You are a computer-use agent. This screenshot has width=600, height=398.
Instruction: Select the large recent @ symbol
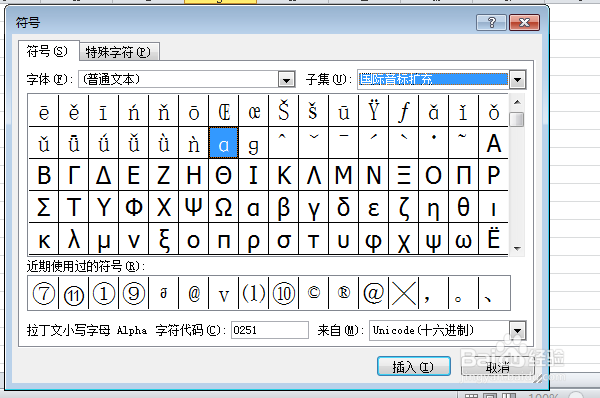(x=373, y=293)
